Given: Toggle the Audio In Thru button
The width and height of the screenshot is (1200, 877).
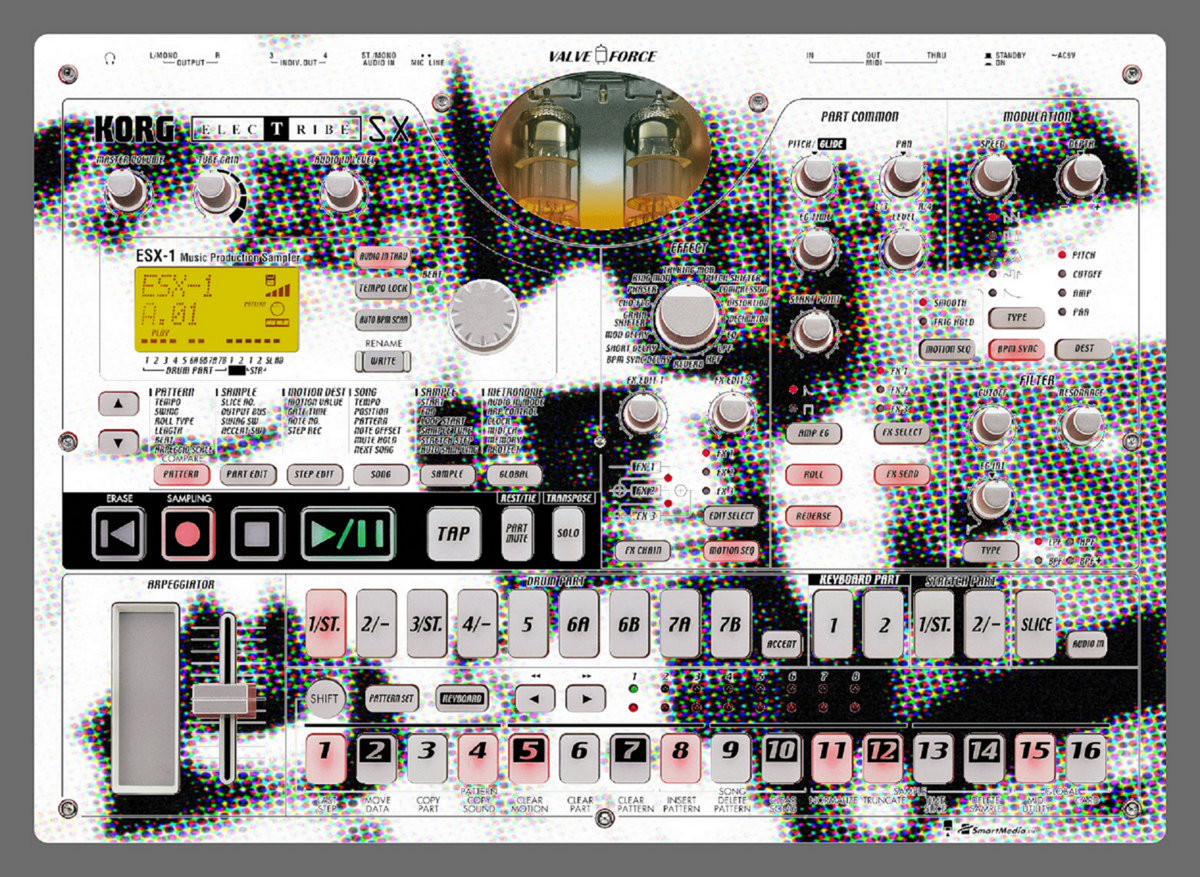Looking at the screenshot, I should click(x=385, y=256).
